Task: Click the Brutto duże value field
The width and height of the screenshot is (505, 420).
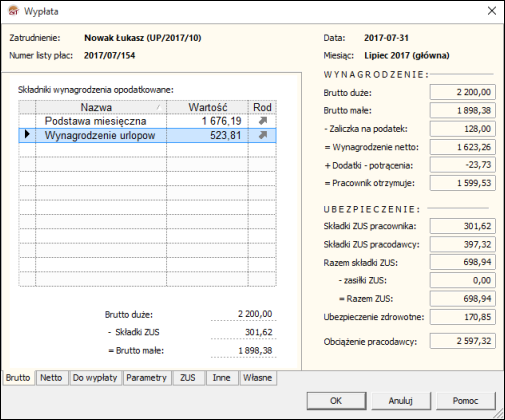Action: pos(463,92)
